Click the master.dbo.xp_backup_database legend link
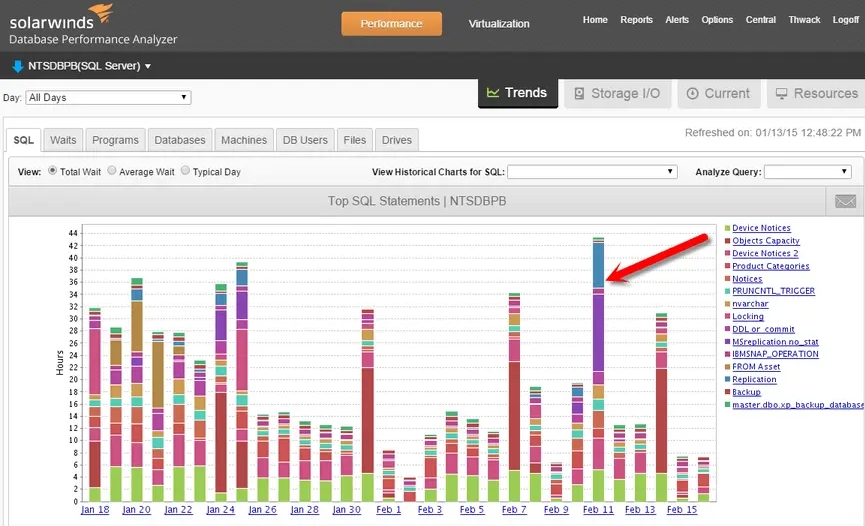This screenshot has height=526, width=865. point(798,405)
